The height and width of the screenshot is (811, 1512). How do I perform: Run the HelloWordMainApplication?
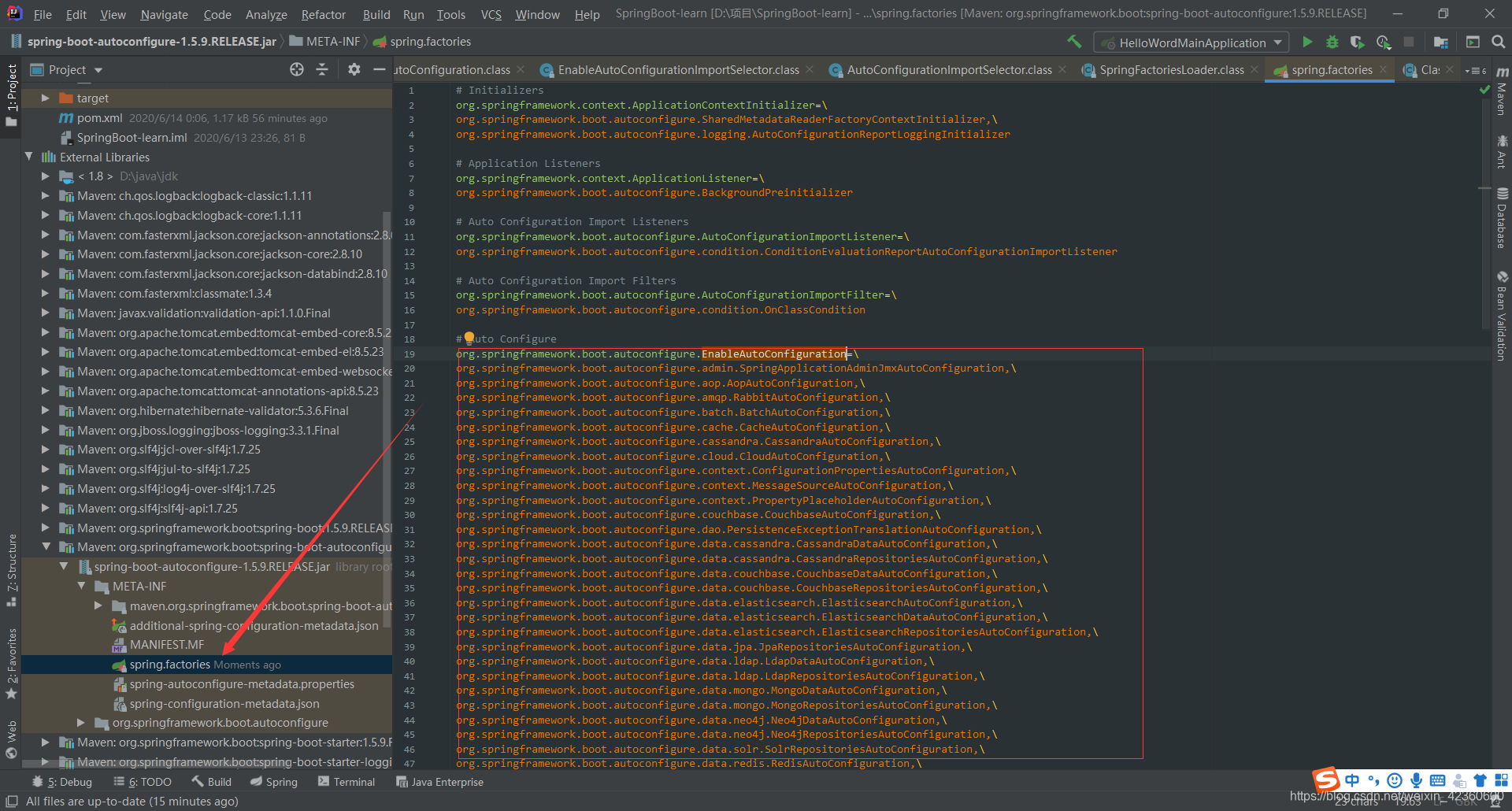click(1307, 42)
